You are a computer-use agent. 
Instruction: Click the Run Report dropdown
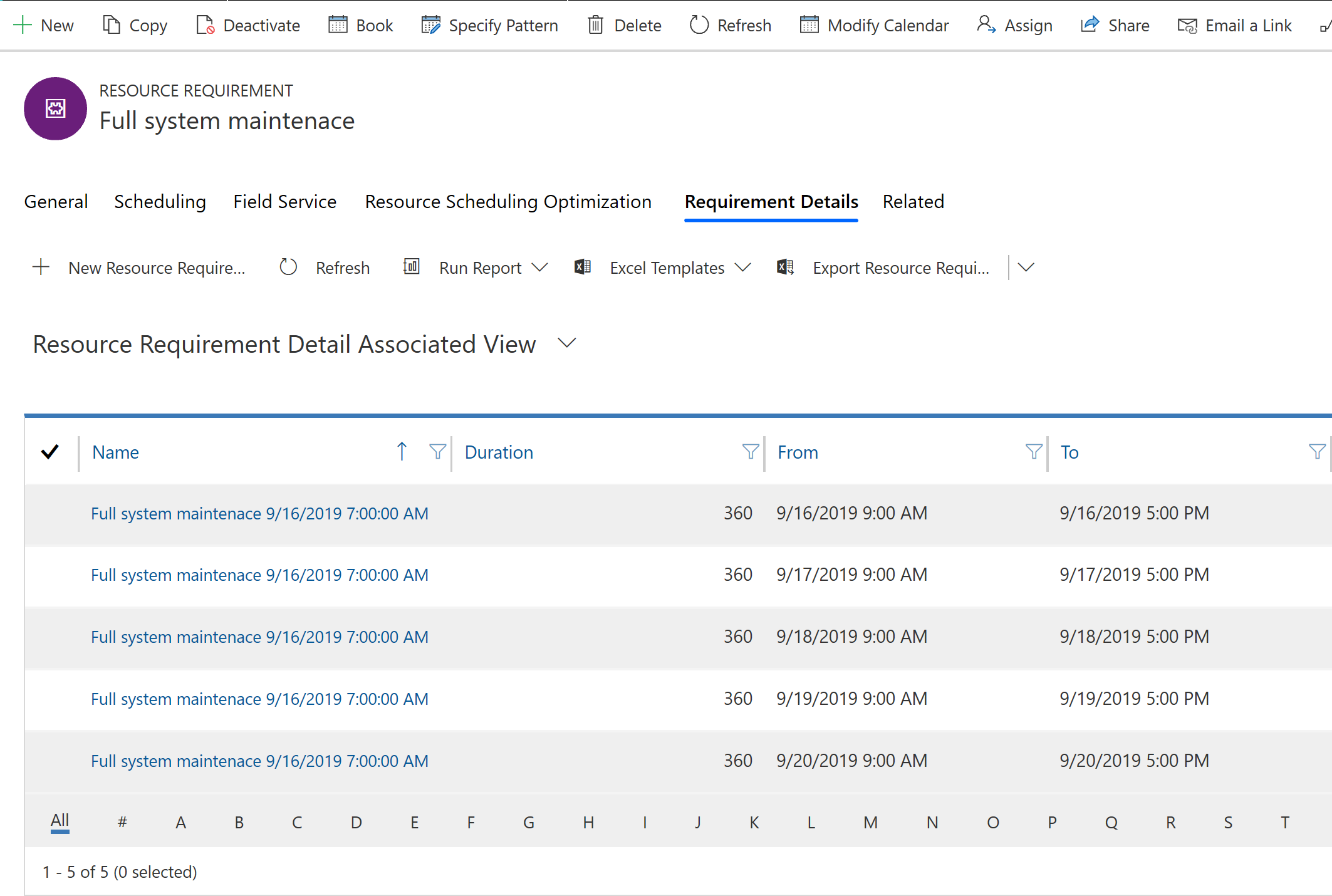(x=541, y=268)
